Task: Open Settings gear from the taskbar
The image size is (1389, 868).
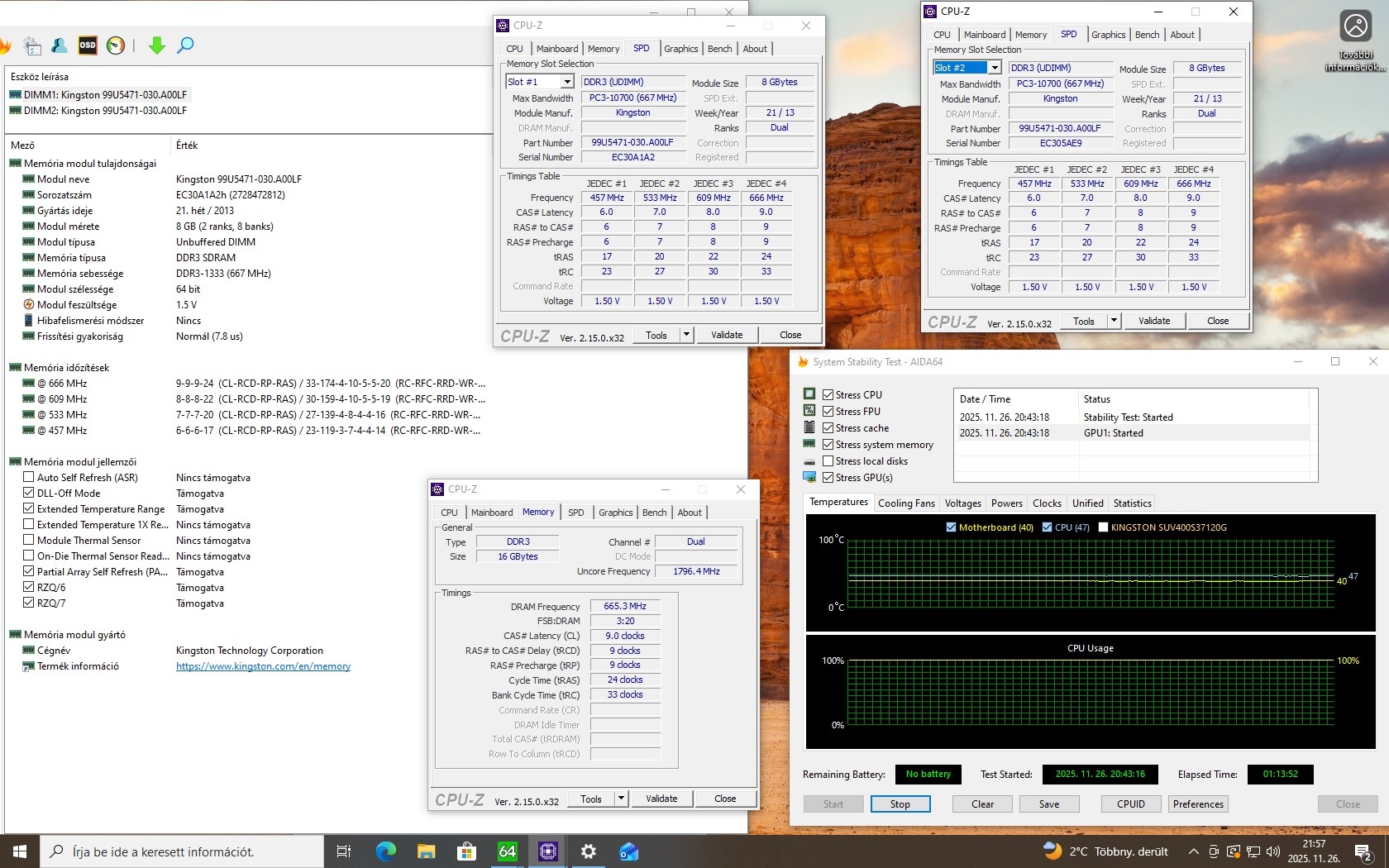Action: 588,851
